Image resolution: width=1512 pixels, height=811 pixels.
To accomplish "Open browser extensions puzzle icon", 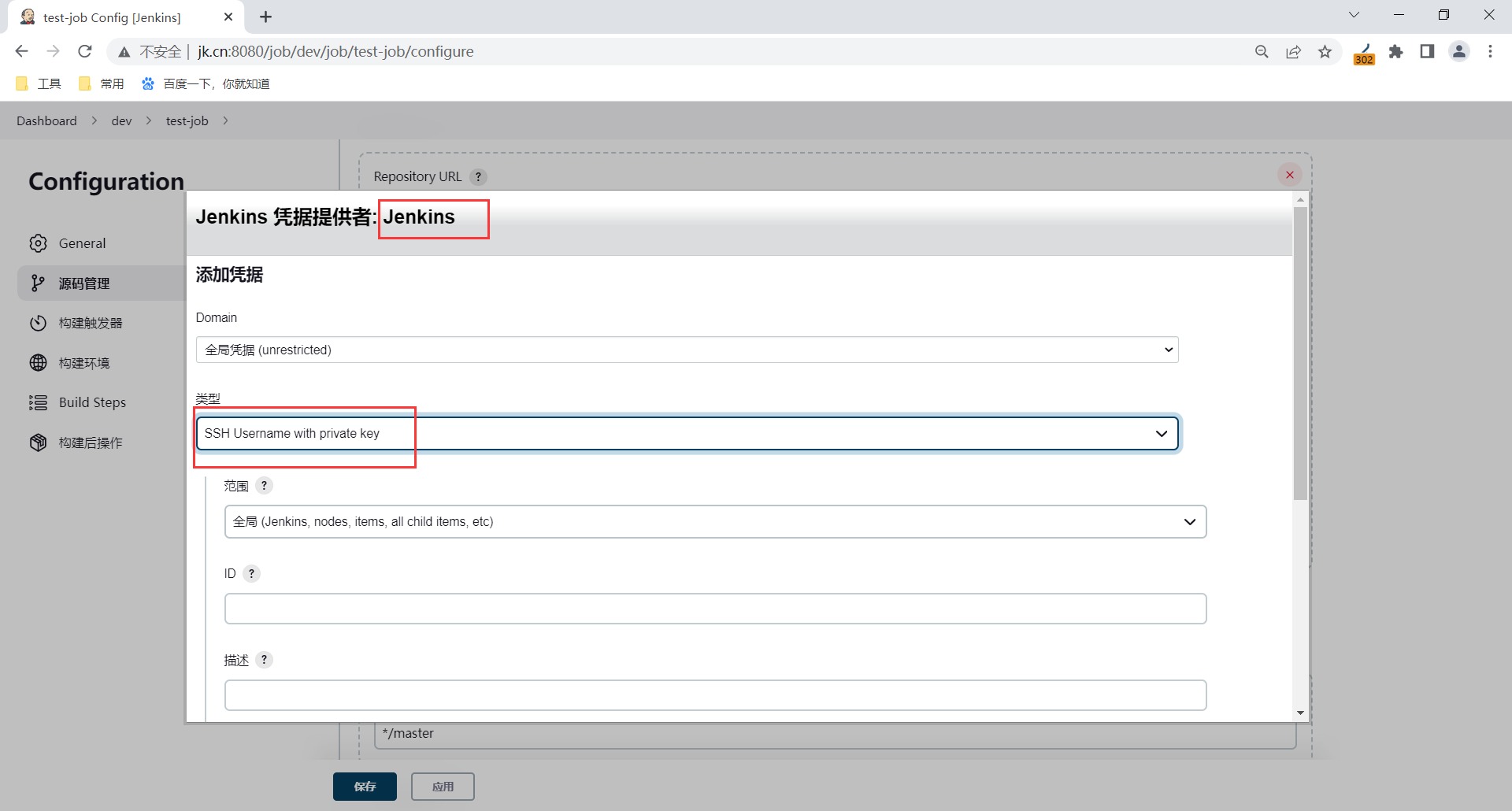I will click(1395, 52).
